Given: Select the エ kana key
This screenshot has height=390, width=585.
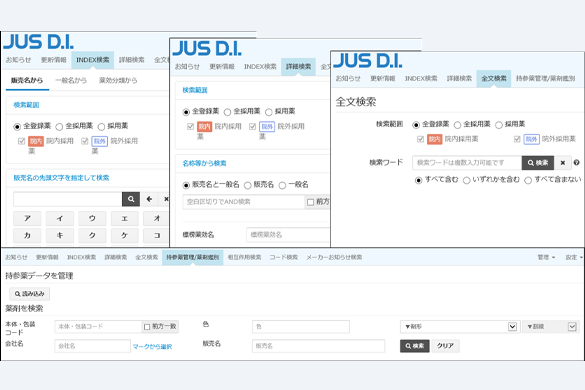Looking at the screenshot, I should (125, 218).
